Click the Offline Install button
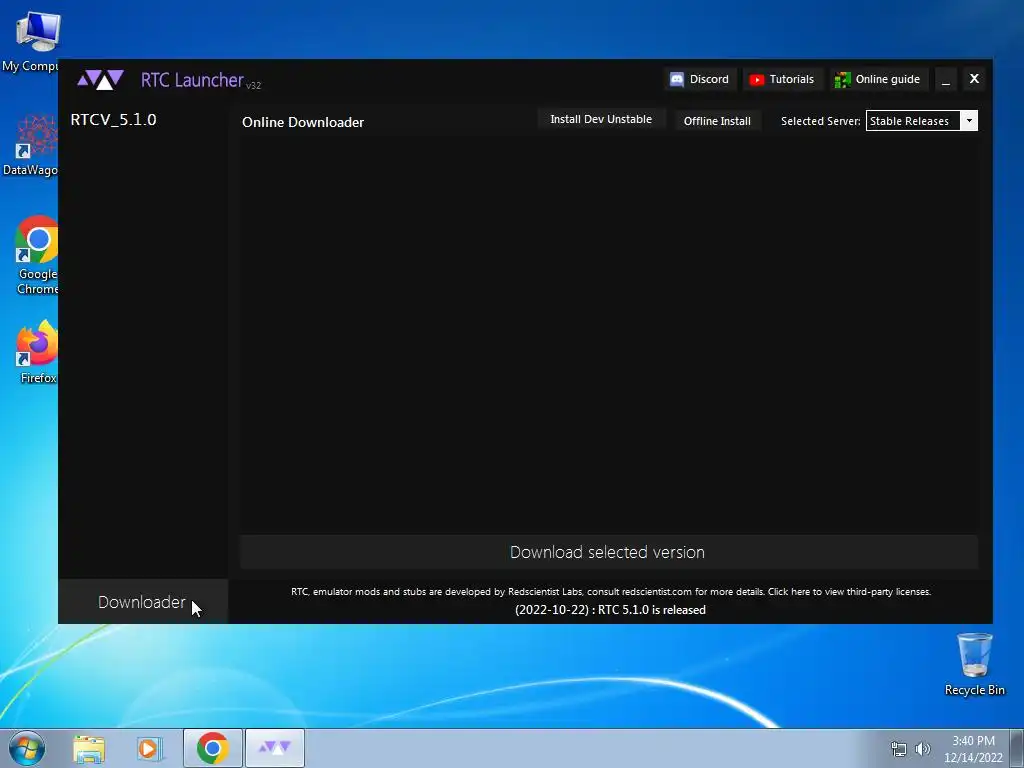1024x768 pixels. 717,121
